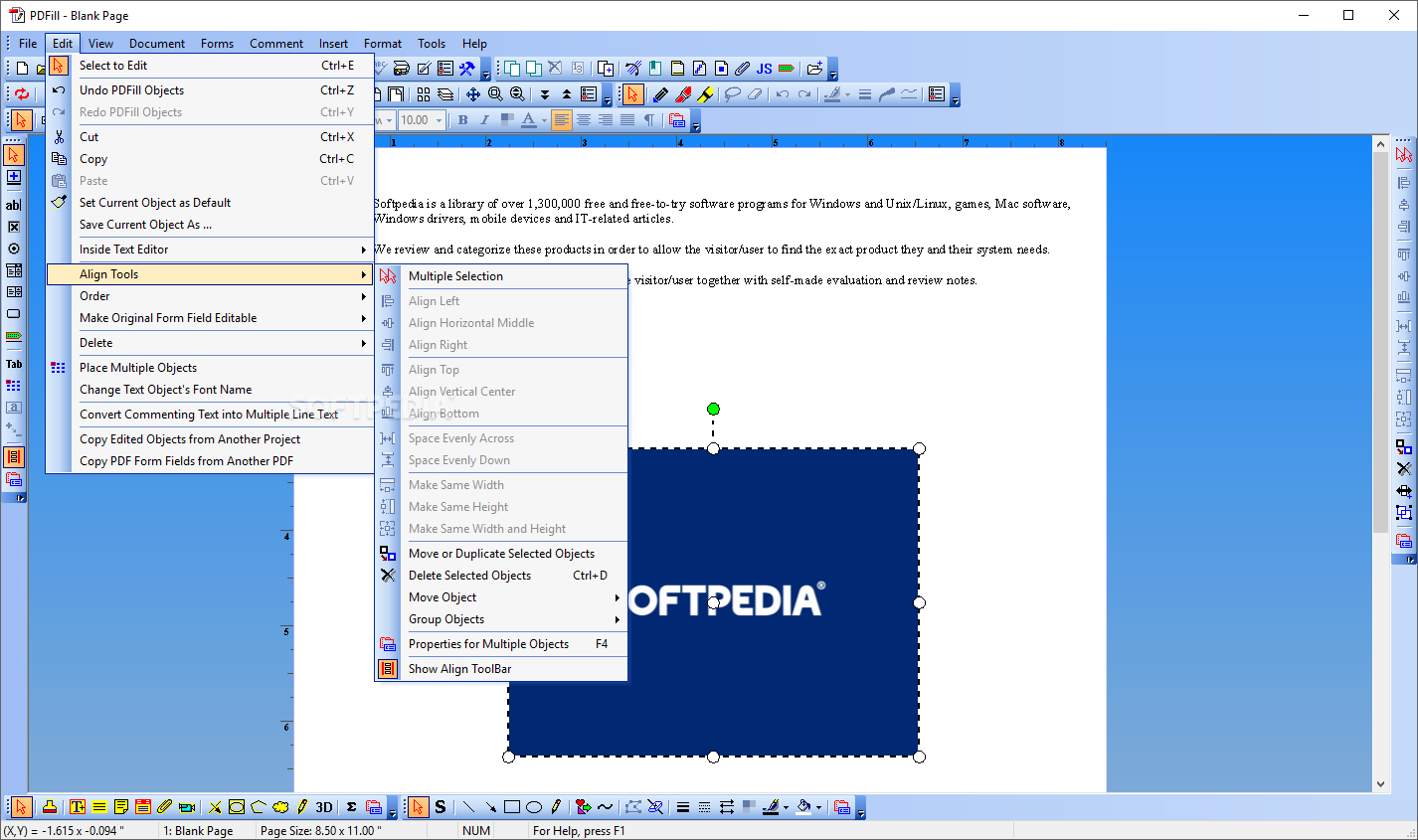This screenshot has width=1418, height=840.
Task: Expand the Group Objects submenu
Action: click(x=501, y=619)
